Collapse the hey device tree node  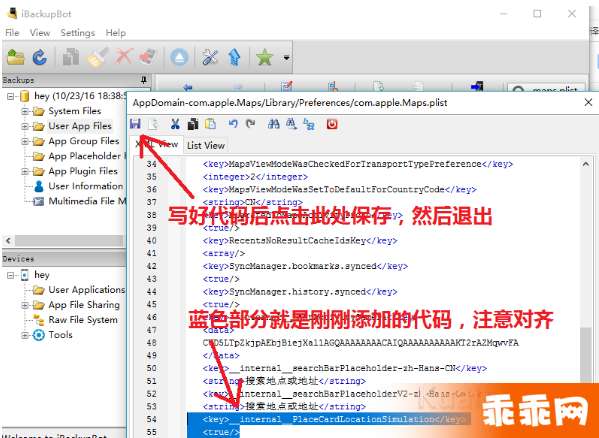[10, 275]
